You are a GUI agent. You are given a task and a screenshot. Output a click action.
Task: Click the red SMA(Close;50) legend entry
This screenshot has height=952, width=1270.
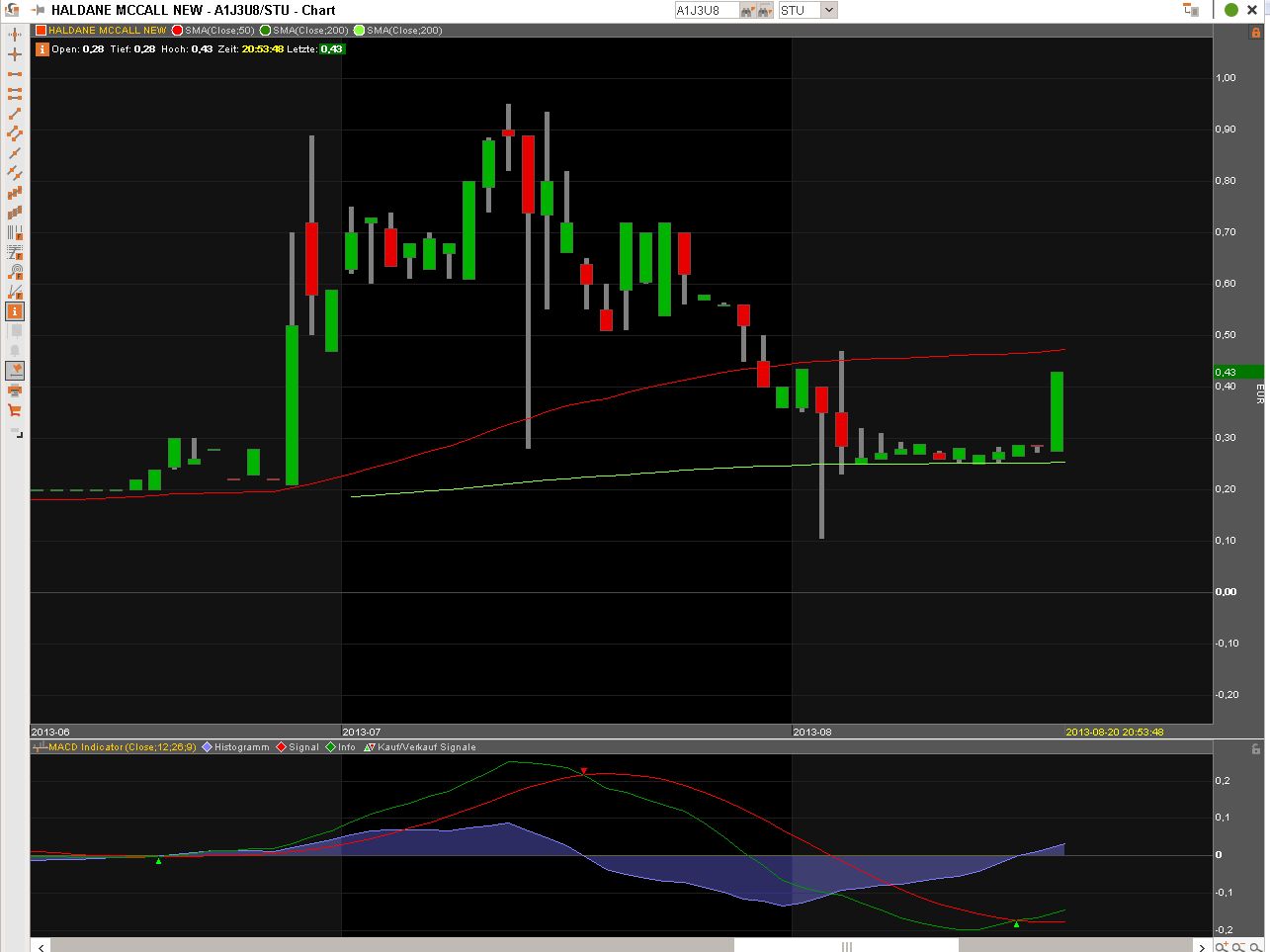click(213, 31)
